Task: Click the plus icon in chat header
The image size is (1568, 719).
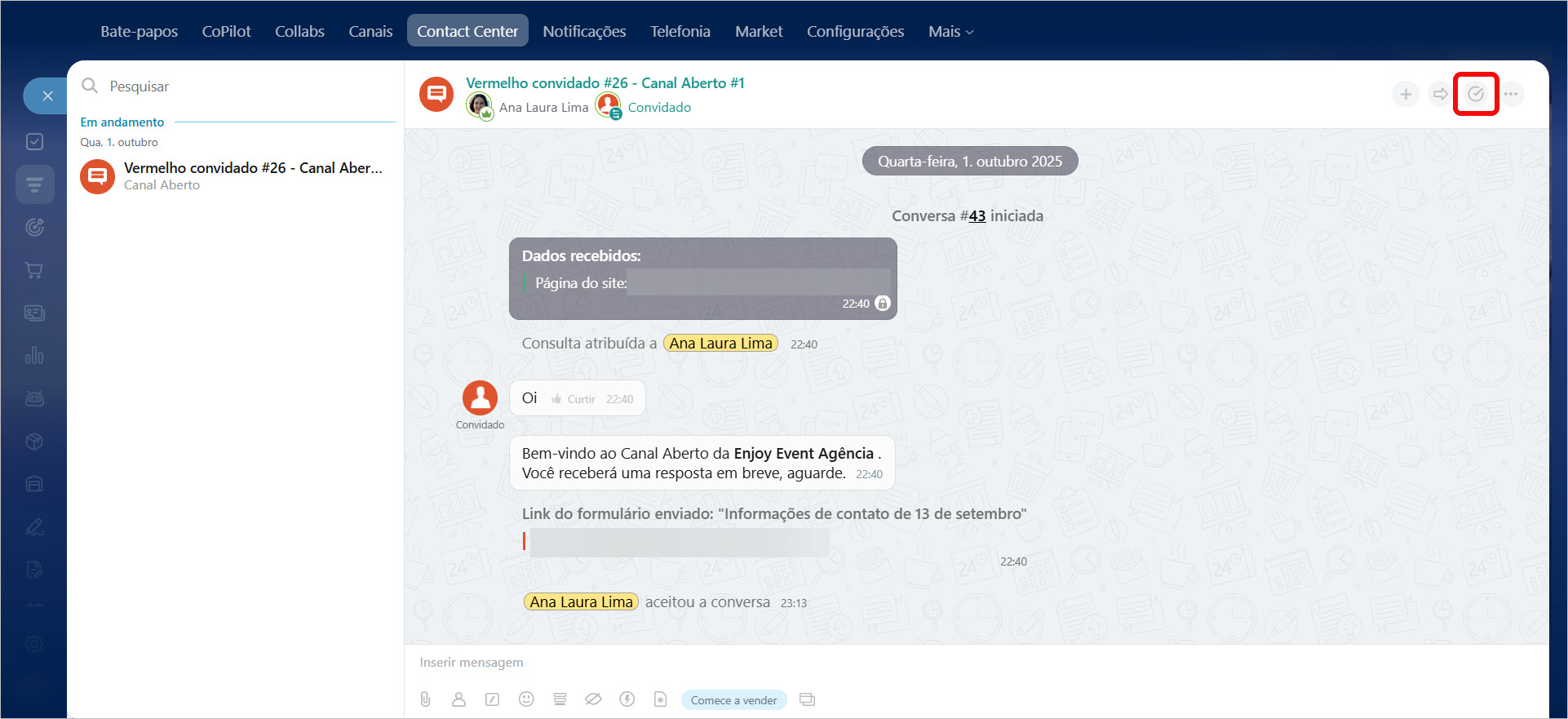Action: (1405, 94)
